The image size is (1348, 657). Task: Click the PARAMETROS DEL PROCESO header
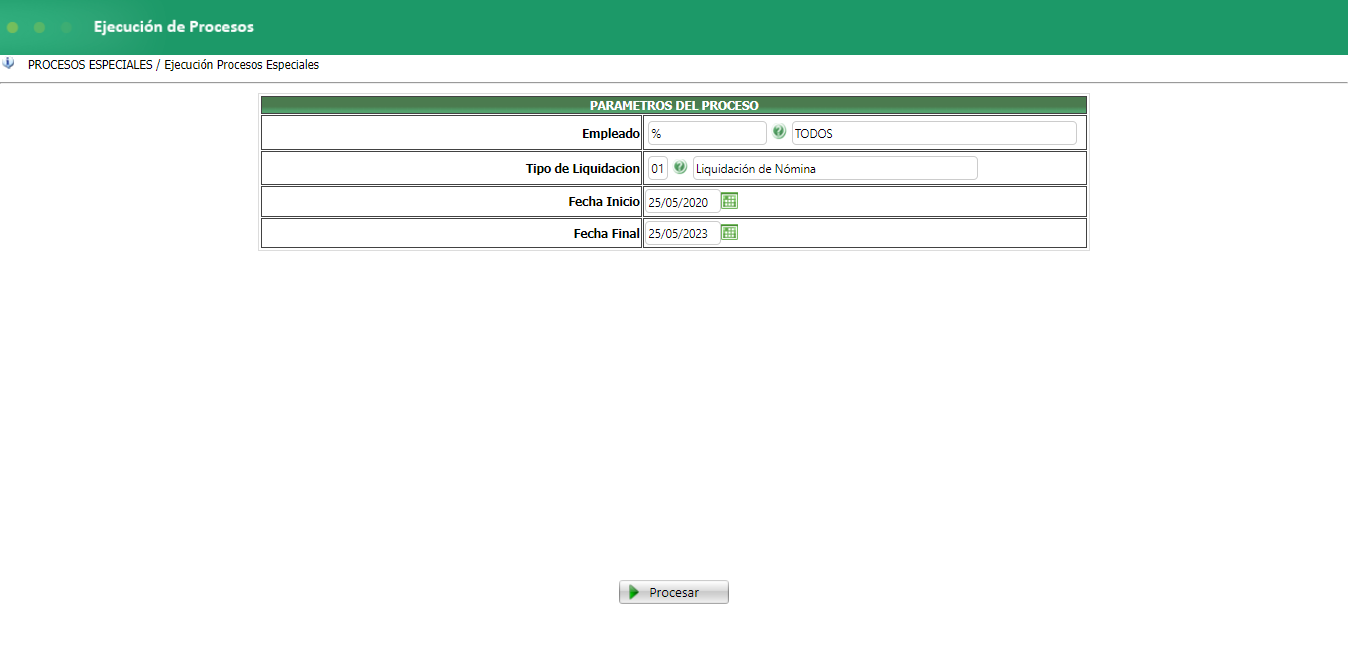(674, 105)
